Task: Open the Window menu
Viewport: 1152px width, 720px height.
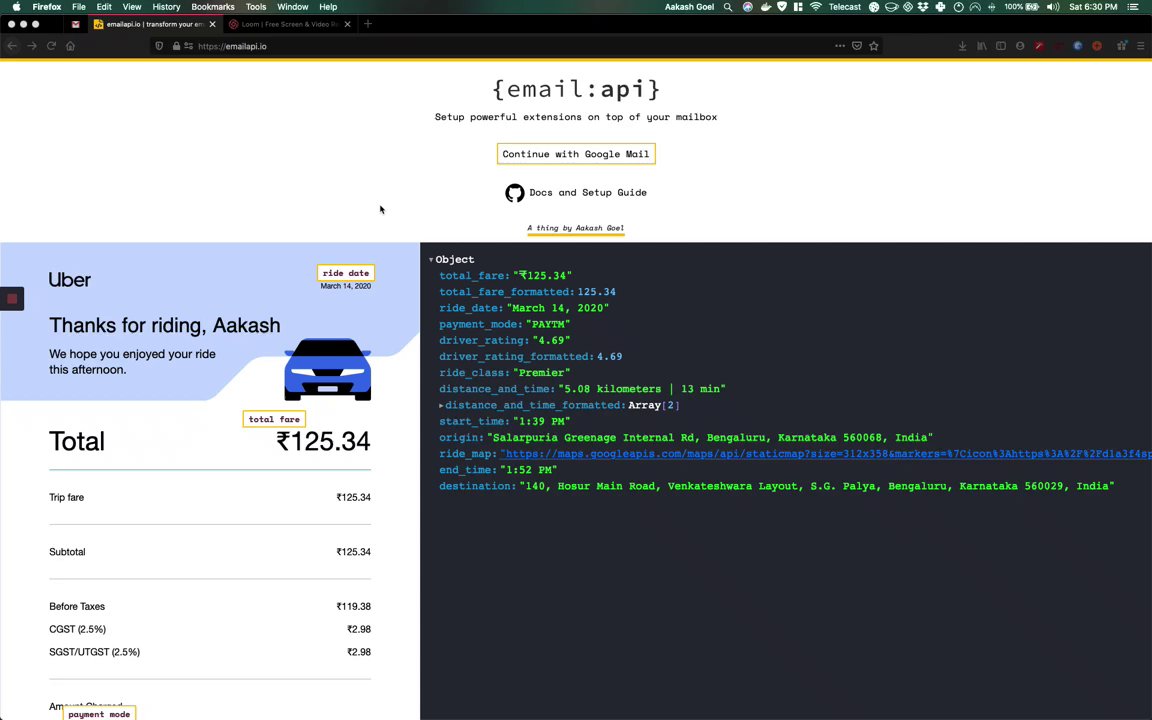Action: tap(292, 7)
